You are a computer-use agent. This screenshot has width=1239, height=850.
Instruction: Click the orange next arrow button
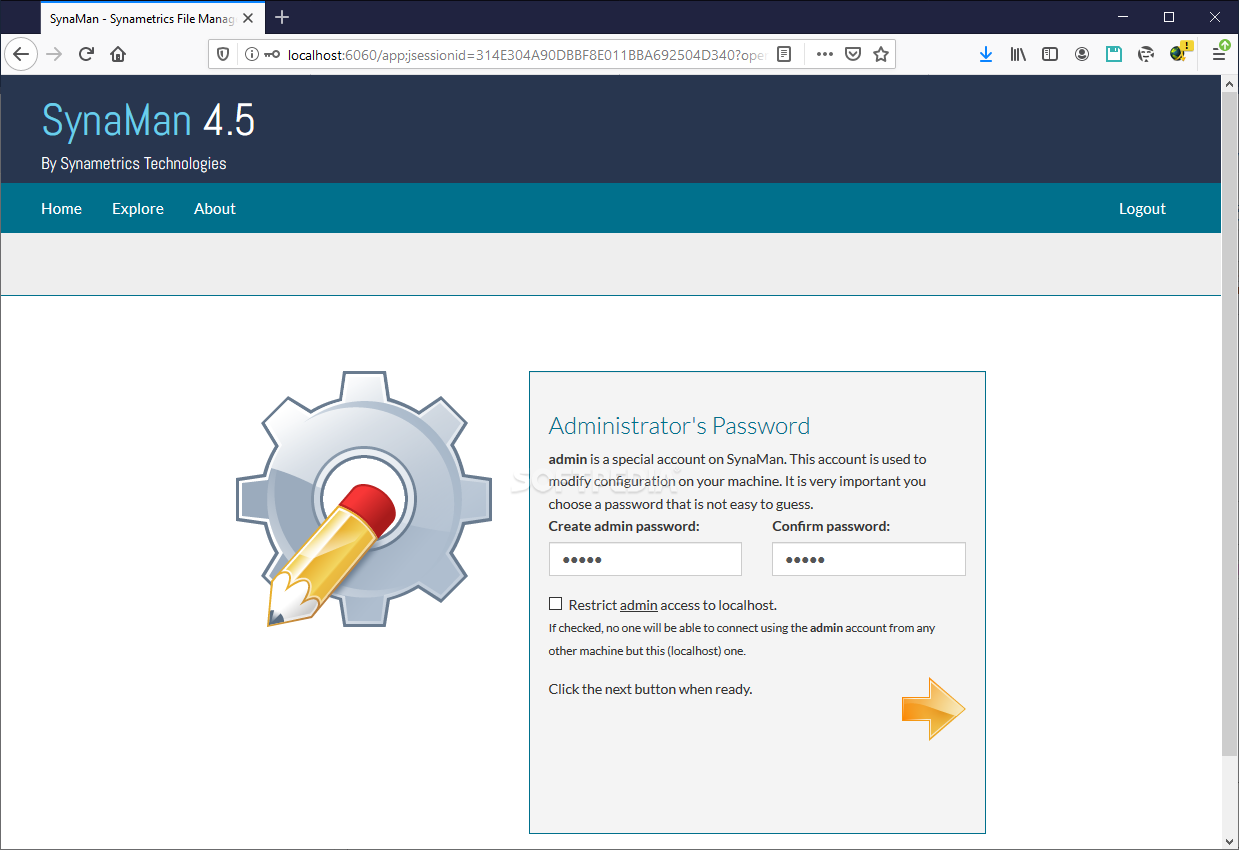[933, 709]
